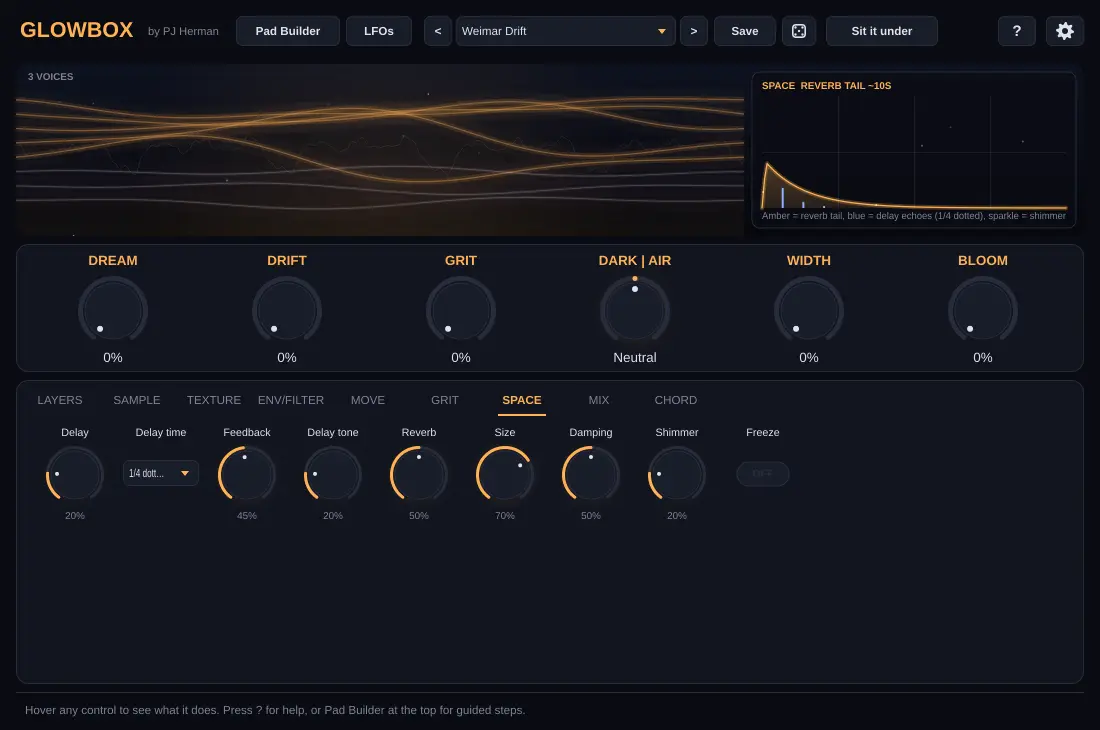Image resolution: width=1100 pixels, height=730 pixels.
Task: Click the '70%' value under Size
Action: 505,515
